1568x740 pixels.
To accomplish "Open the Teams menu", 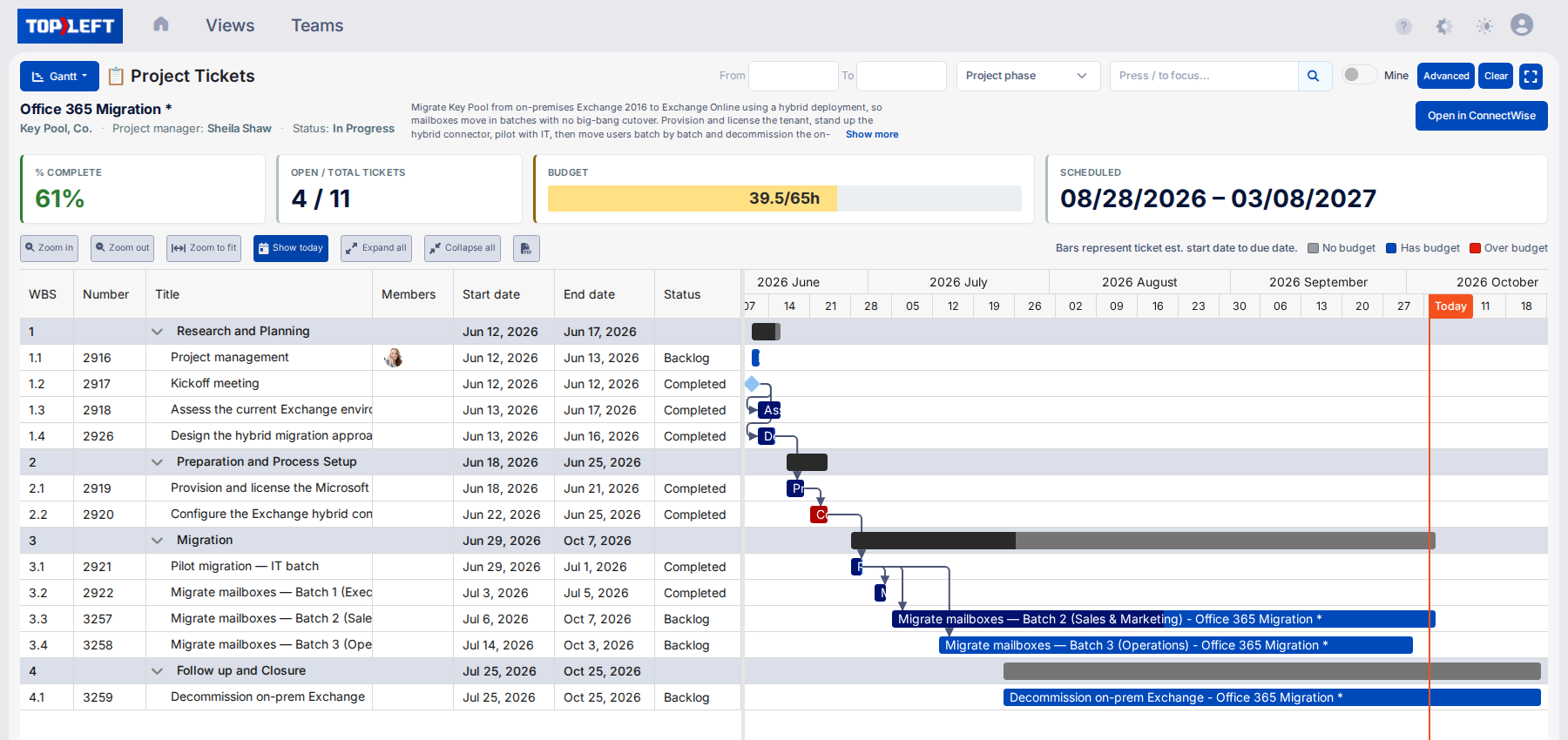I will [x=317, y=25].
